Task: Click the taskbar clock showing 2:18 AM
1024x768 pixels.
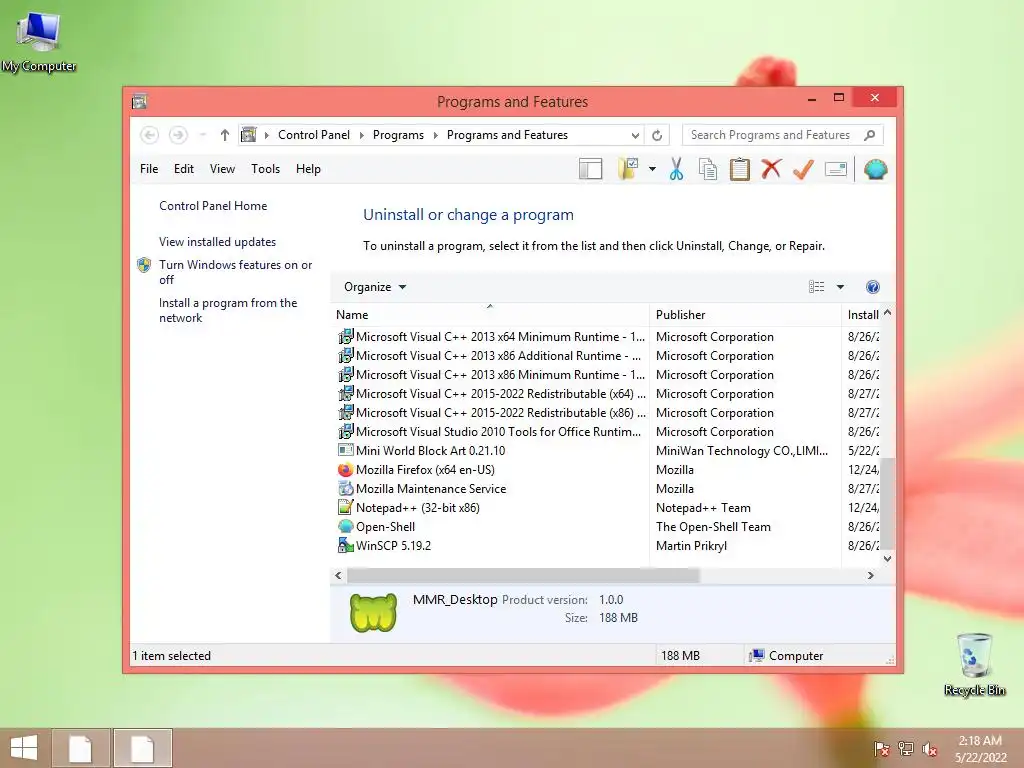Action: [x=980, y=749]
